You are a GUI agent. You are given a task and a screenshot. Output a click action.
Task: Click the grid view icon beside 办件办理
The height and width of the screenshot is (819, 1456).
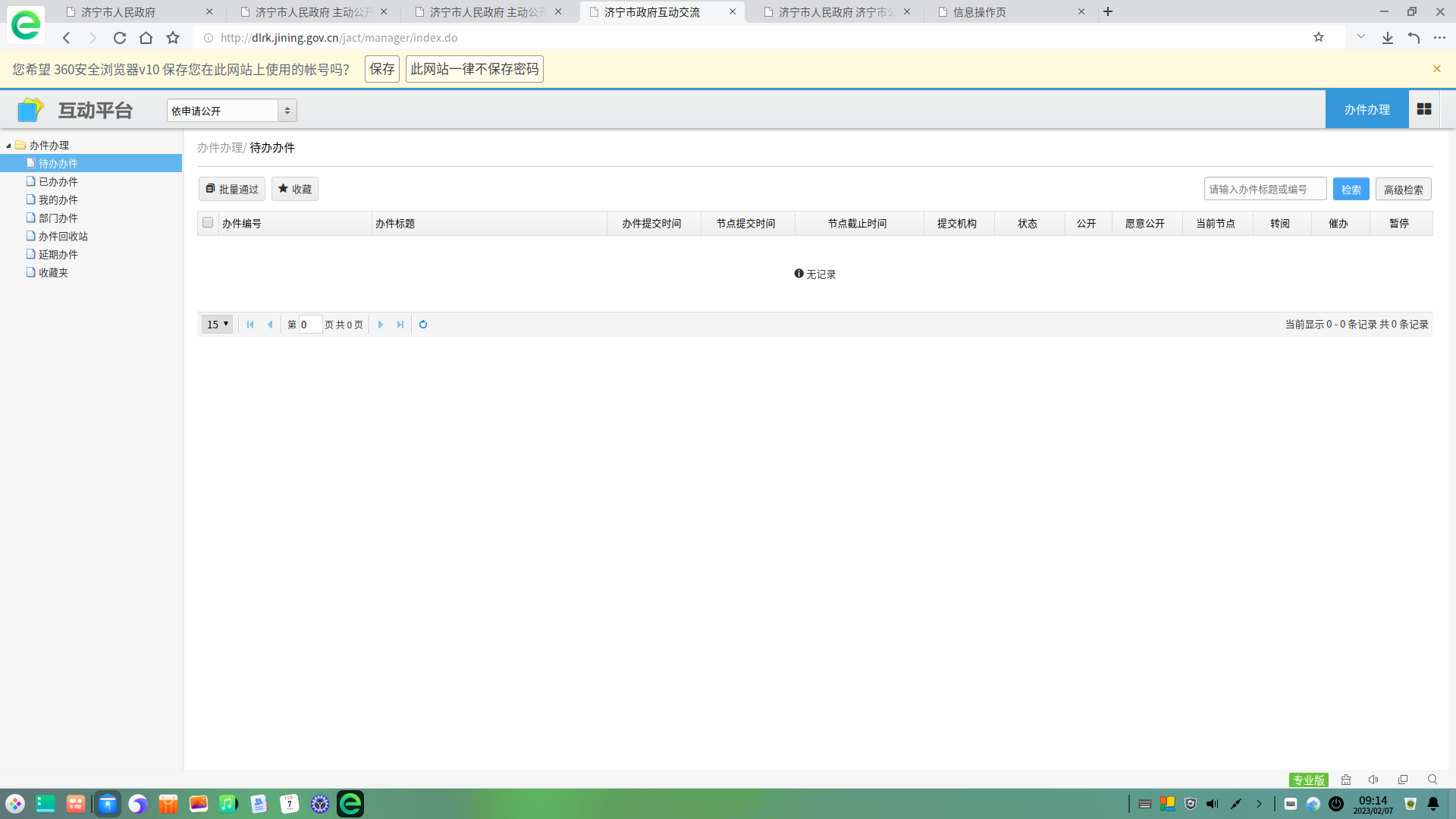click(1423, 109)
